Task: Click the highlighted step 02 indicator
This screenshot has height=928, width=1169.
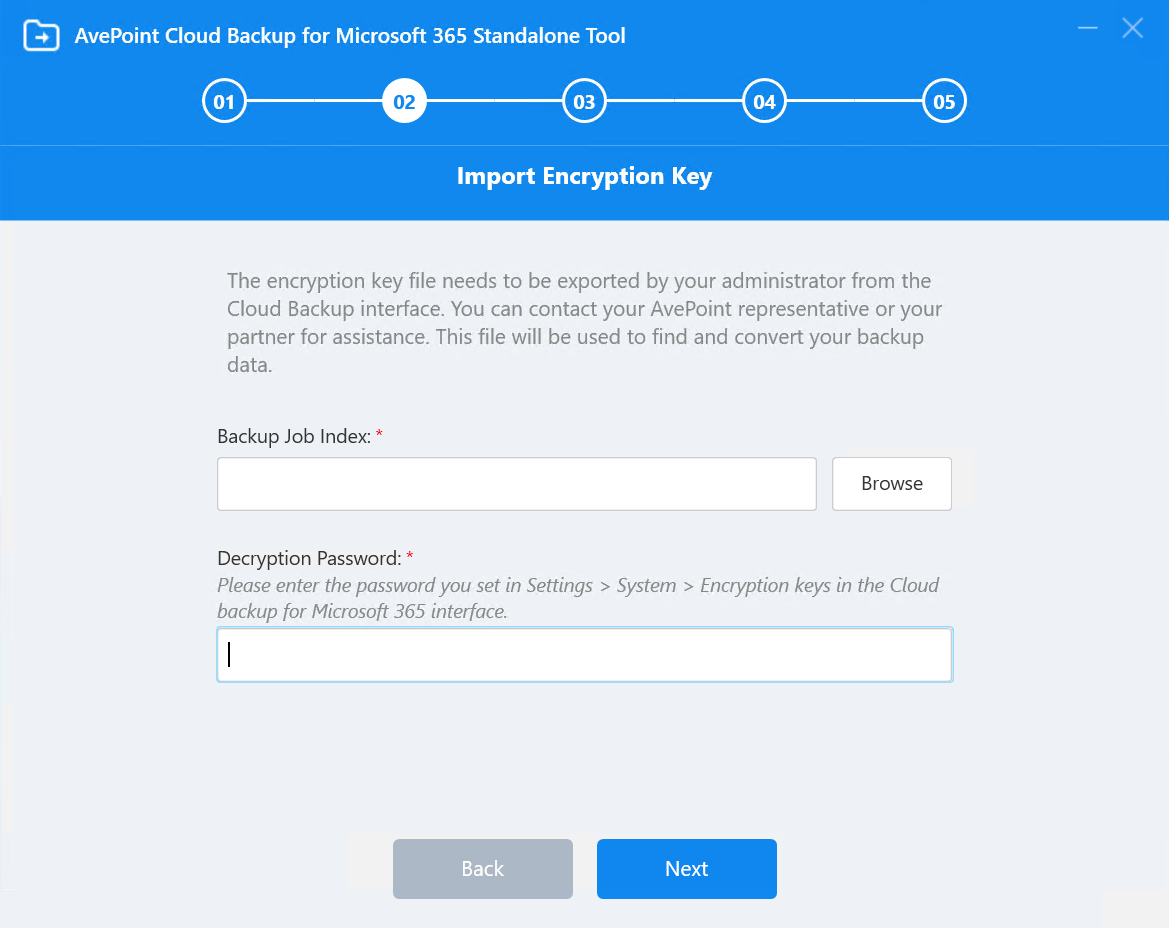Action: pyautogui.click(x=404, y=100)
